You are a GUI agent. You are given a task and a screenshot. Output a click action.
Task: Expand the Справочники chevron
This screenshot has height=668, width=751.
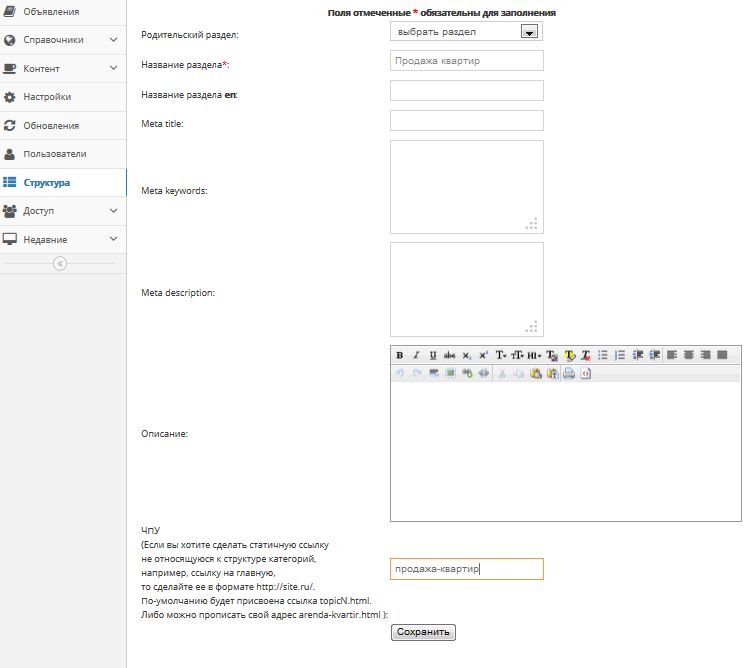point(114,40)
